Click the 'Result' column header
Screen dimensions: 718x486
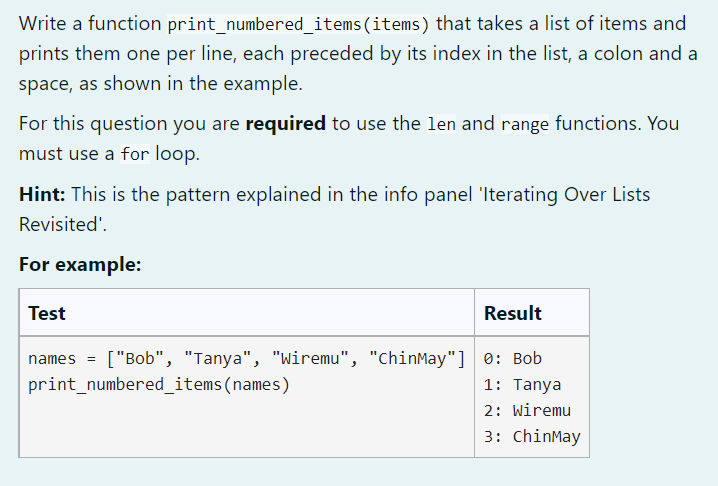click(x=513, y=313)
